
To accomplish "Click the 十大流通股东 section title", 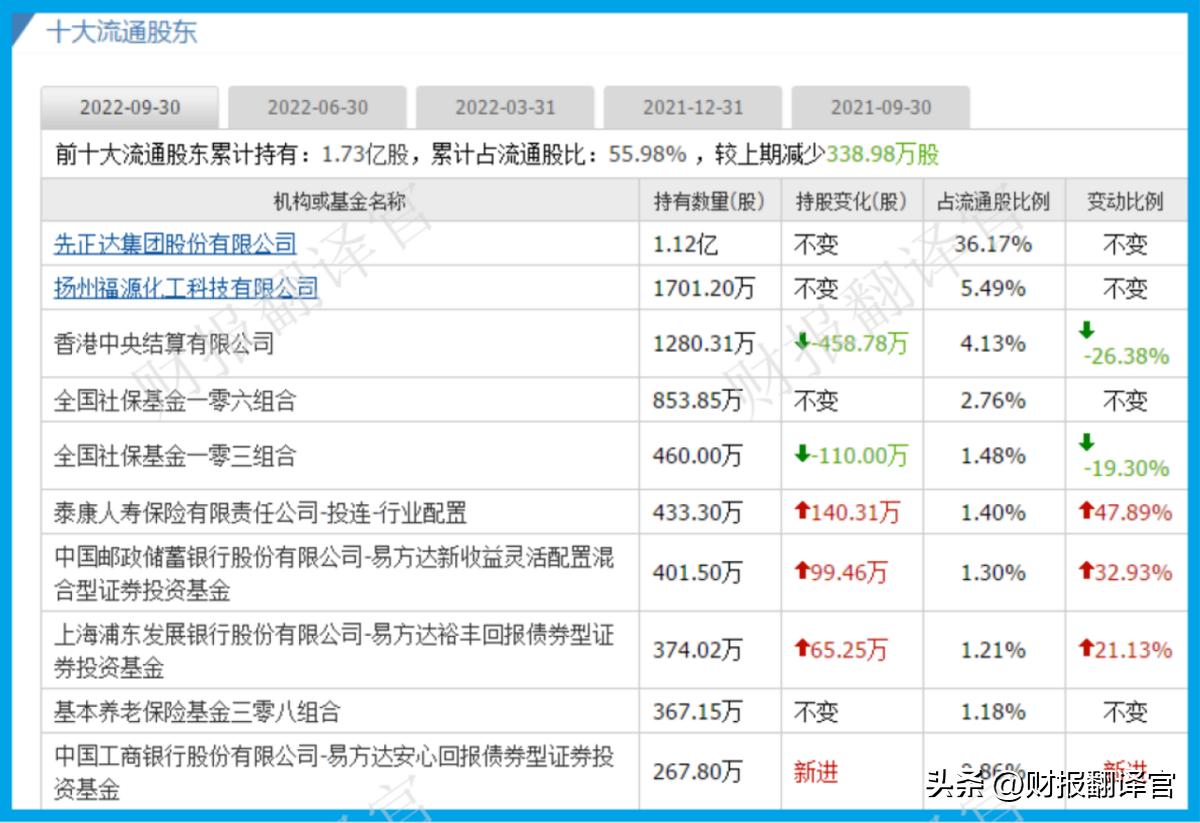I will pos(122,31).
